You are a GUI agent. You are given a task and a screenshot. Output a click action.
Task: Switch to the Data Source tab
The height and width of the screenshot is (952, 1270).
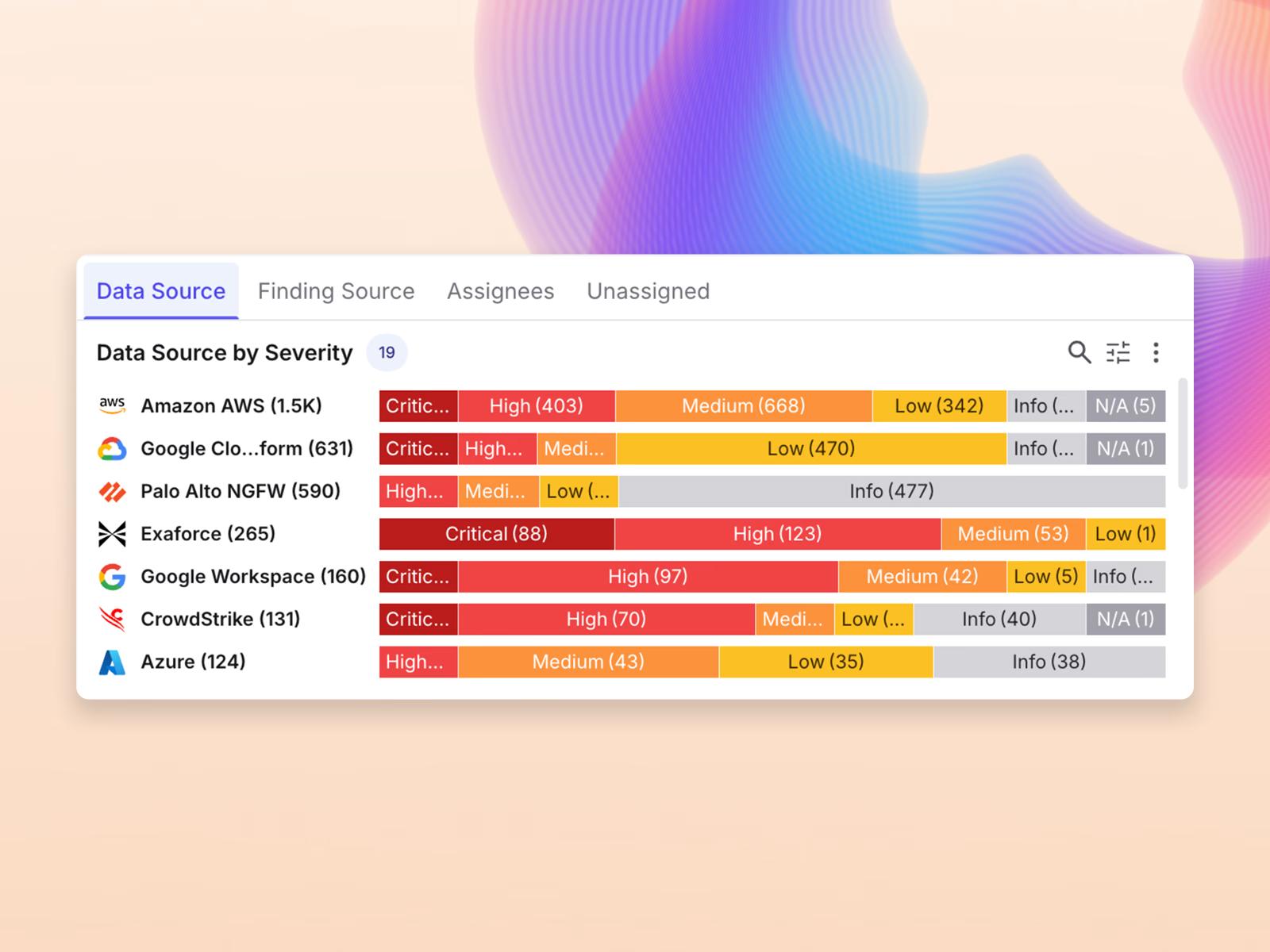point(161,291)
